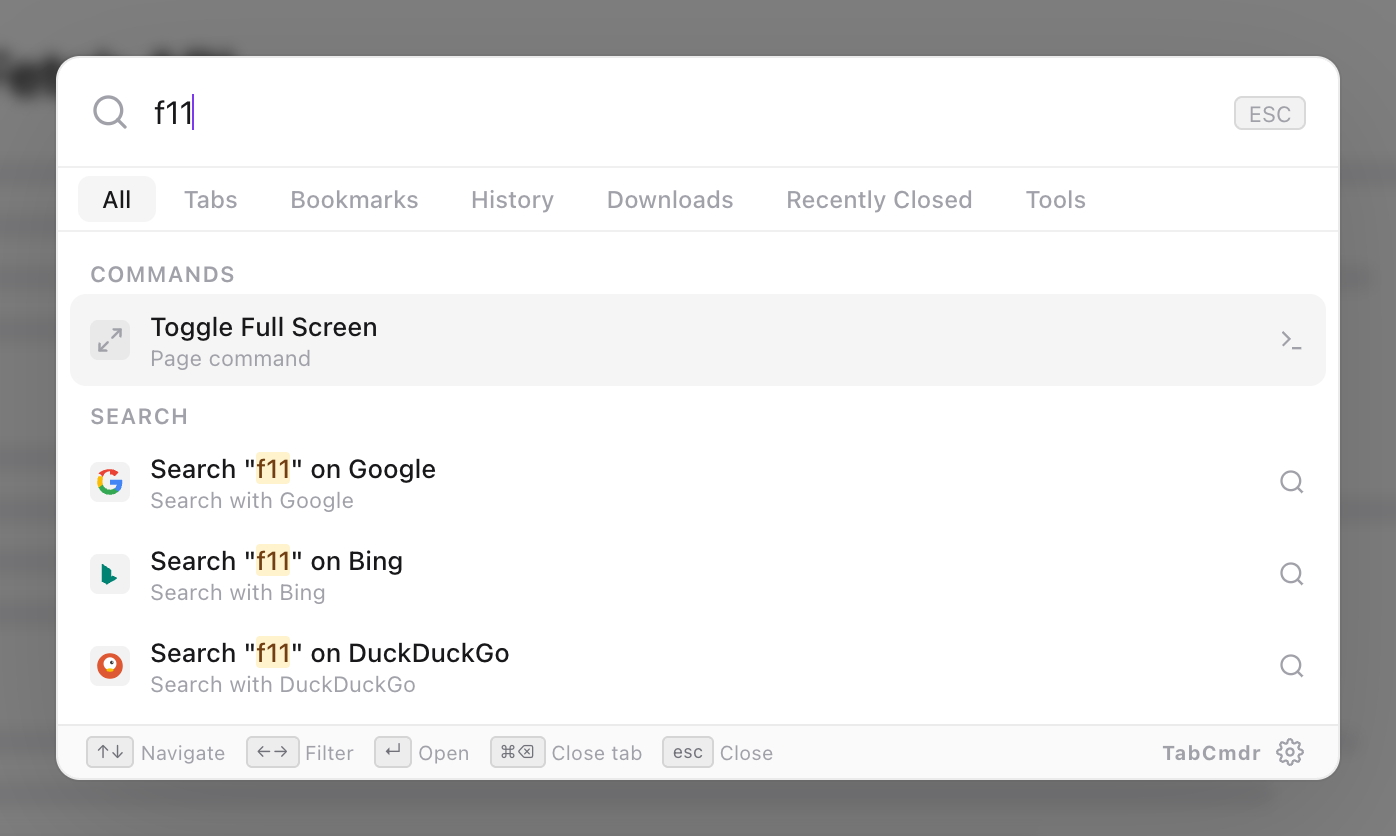Click the Page command subtitle text
Screen dimensions: 1396x836
[x=230, y=359]
